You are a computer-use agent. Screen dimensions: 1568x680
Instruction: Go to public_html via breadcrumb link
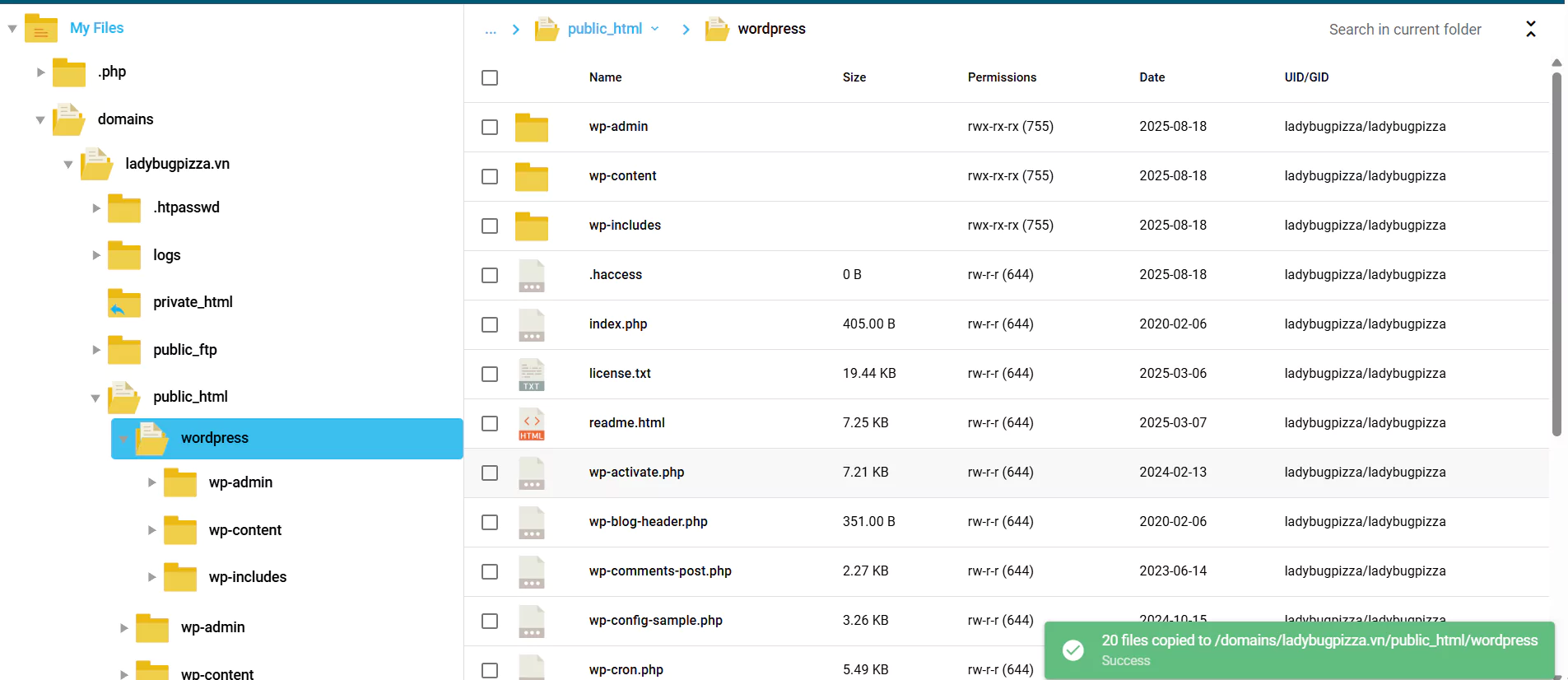pos(605,29)
